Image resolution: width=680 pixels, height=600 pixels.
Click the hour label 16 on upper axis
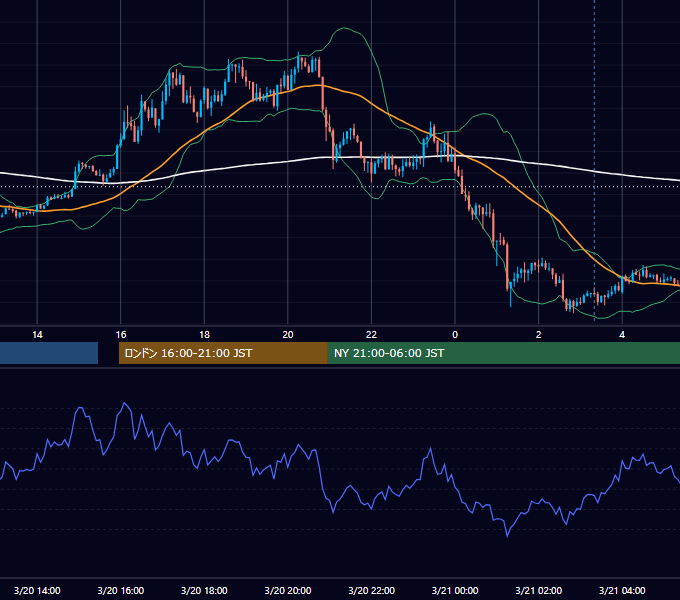[x=121, y=335]
